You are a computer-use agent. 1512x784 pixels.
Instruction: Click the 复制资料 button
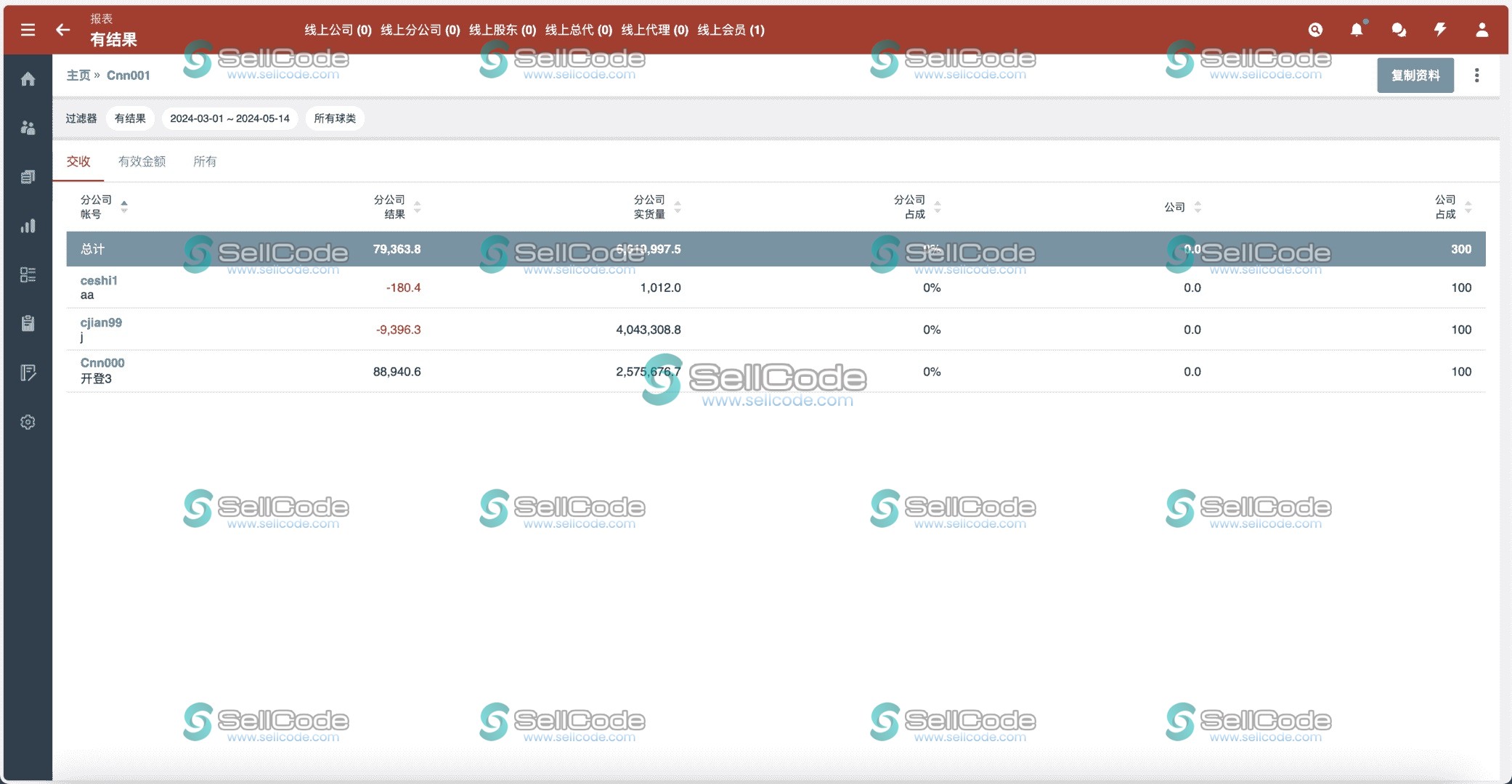click(1415, 75)
